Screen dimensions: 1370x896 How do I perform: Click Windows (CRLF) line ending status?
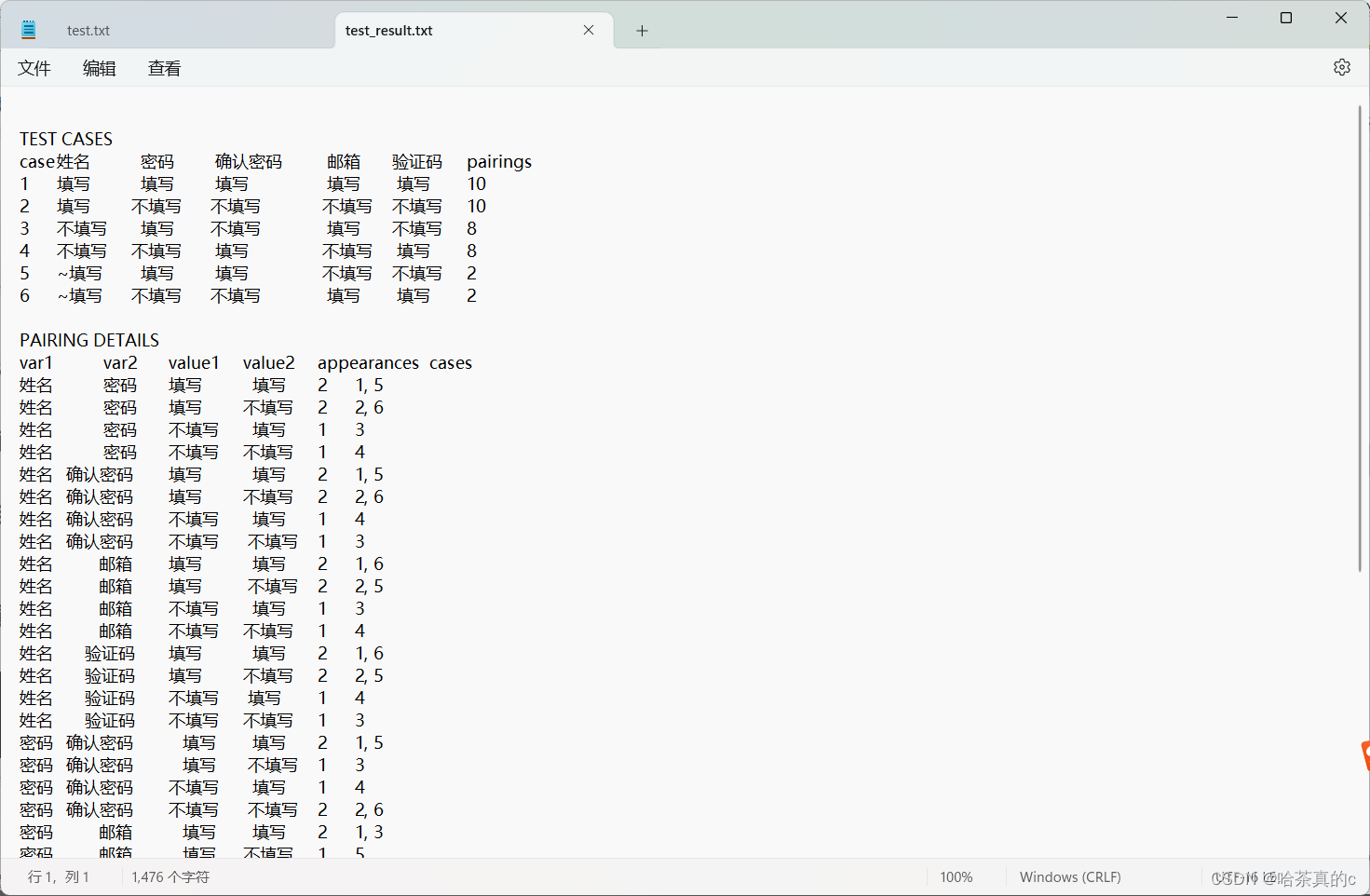pyautogui.click(x=1070, y=877)
